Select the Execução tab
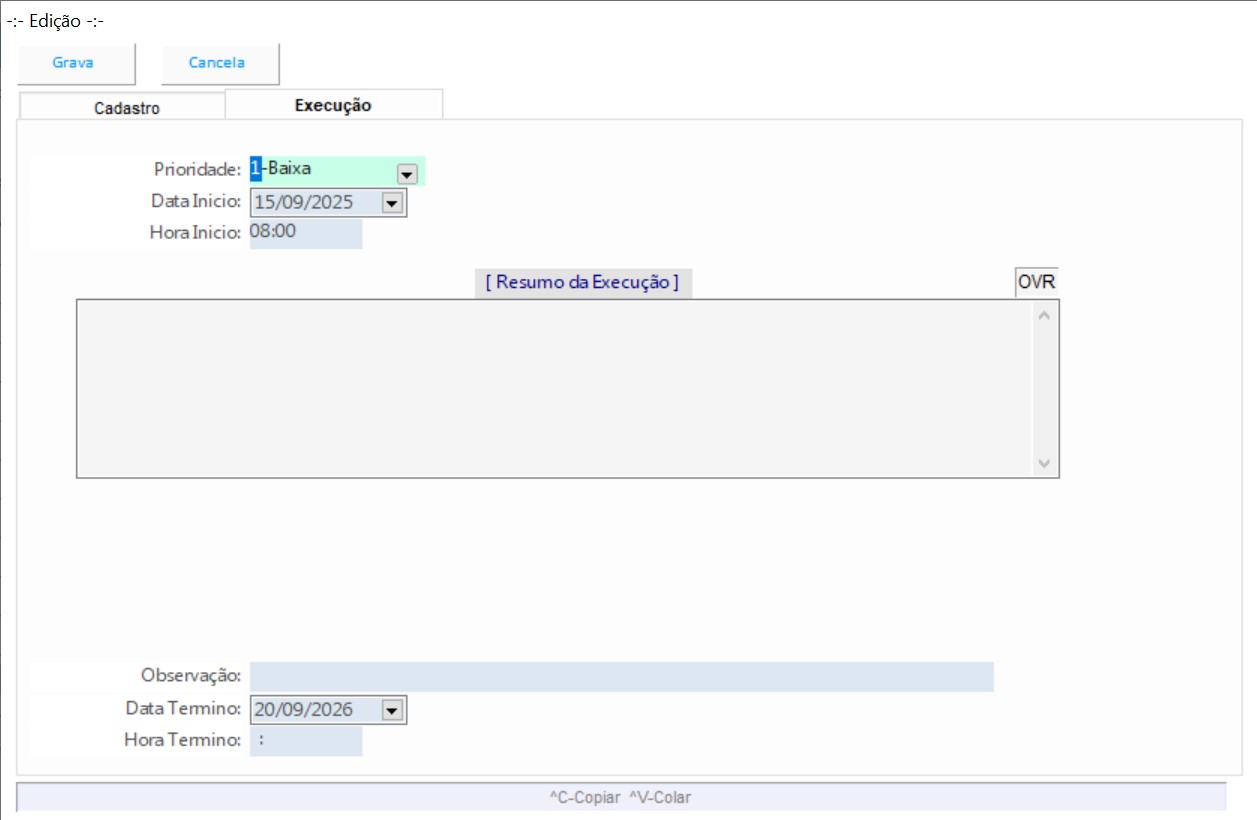The height and width of the screenshot is (820, 1257). click(333, 105)
